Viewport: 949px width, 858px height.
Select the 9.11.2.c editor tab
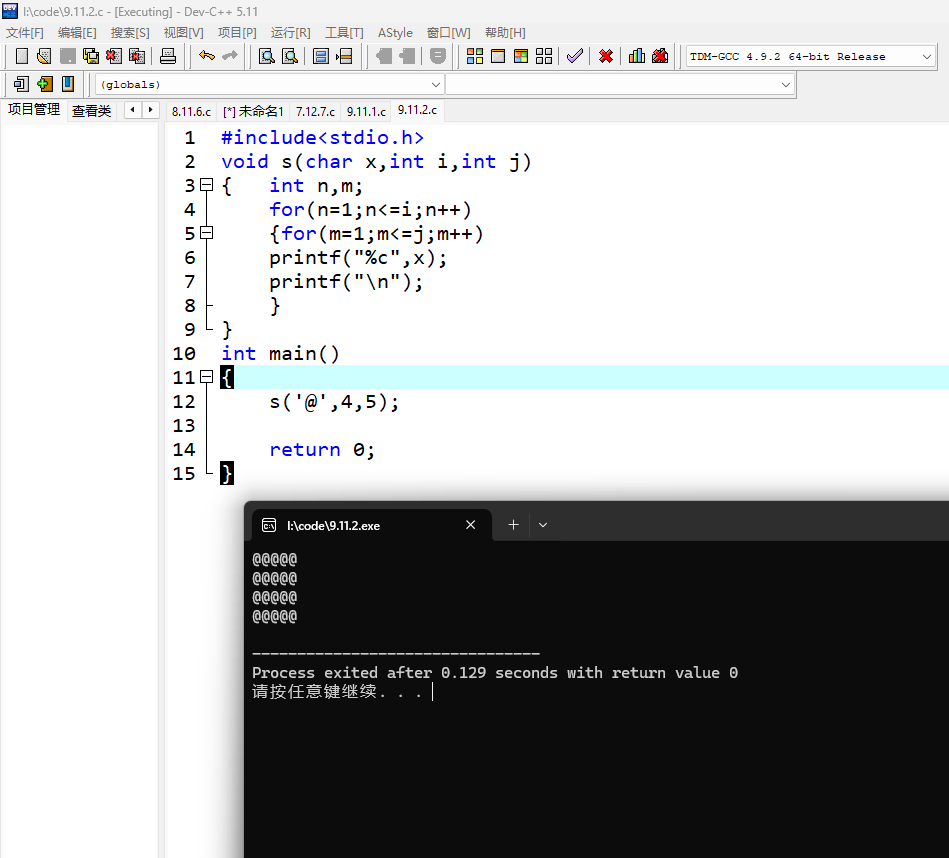[x=418, y=110]
